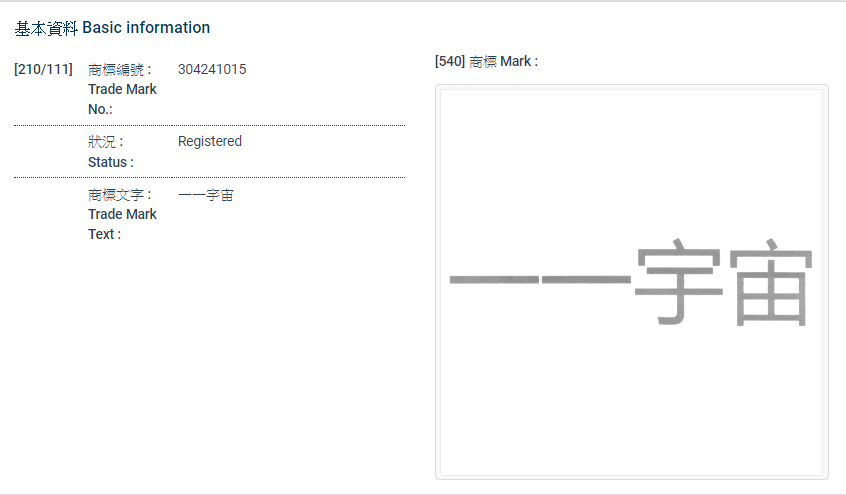
Task: Click the second dash stroke in the mark image
Action: coord(585,279)
